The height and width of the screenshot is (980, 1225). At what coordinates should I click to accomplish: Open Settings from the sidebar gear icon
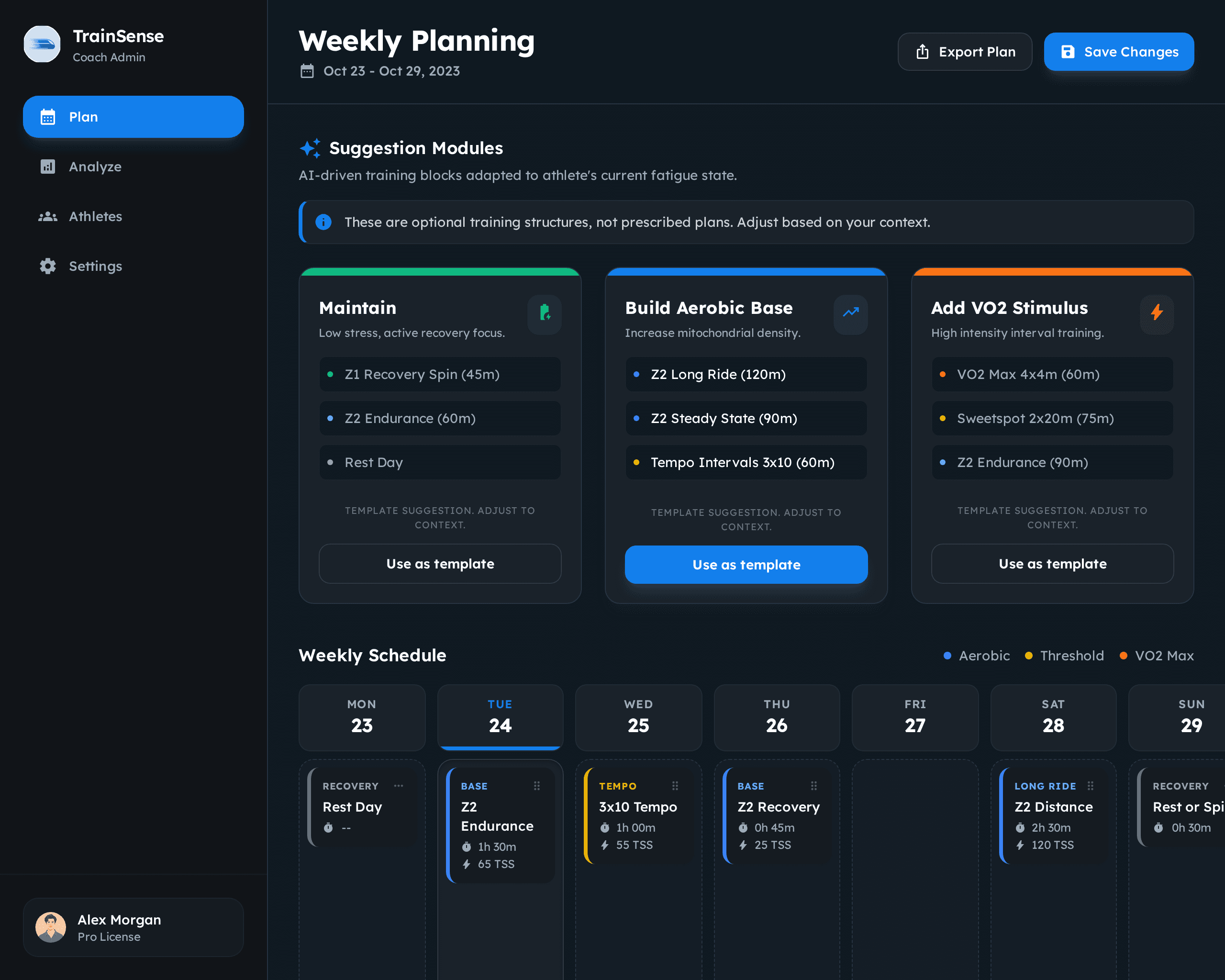tap(48, 266)
